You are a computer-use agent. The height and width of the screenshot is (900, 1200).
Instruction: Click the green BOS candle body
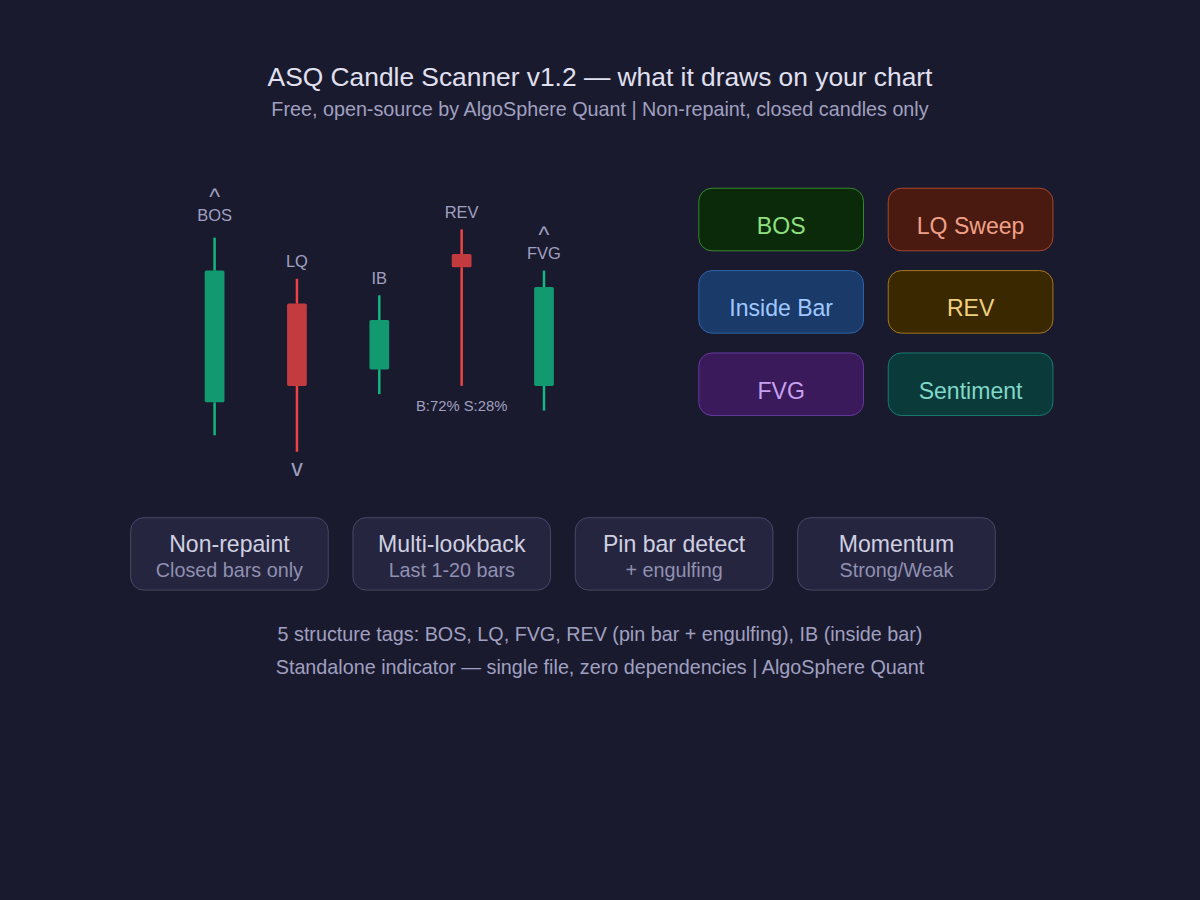[x=214, y=336]
